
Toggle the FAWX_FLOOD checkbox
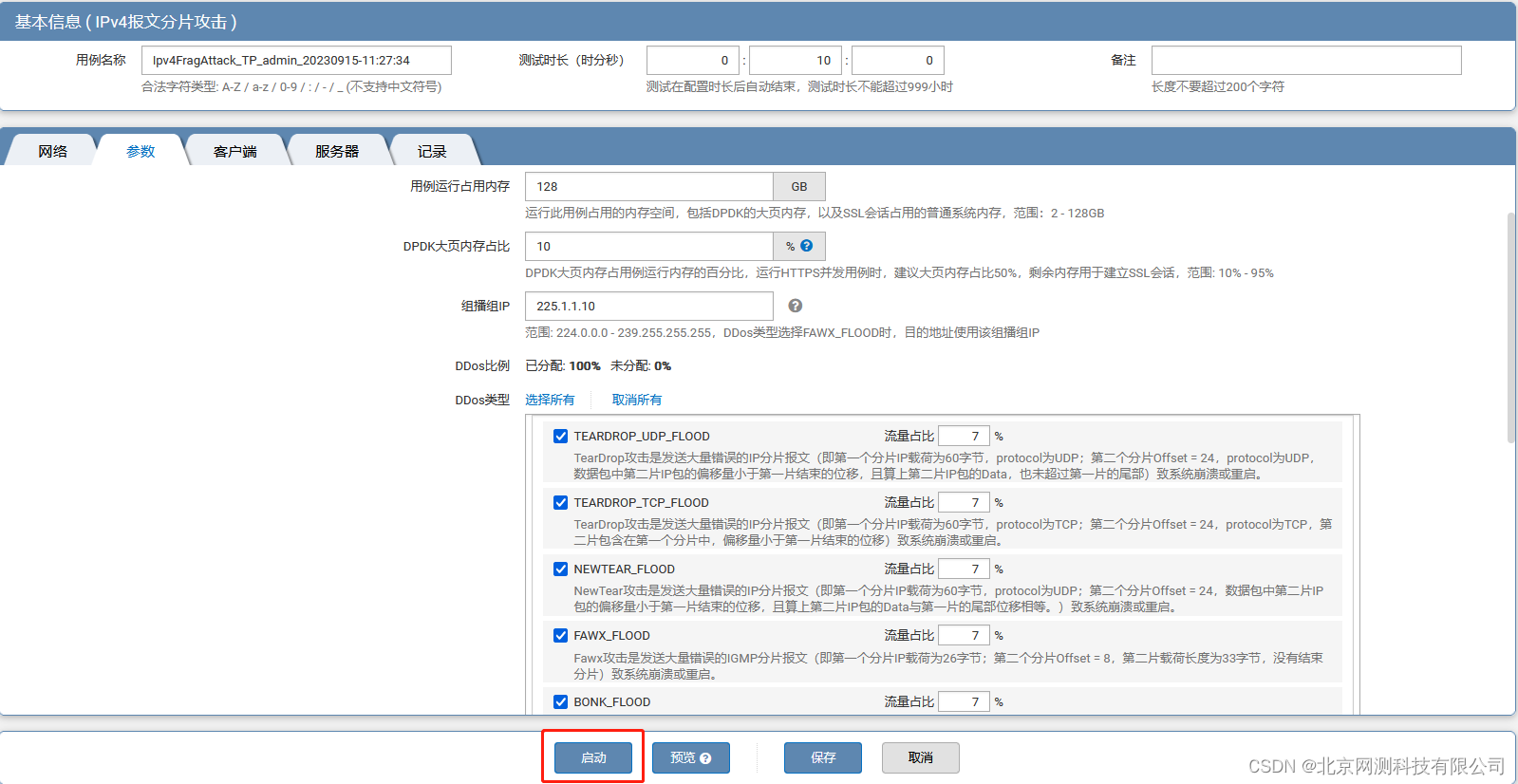coord(561,636)
